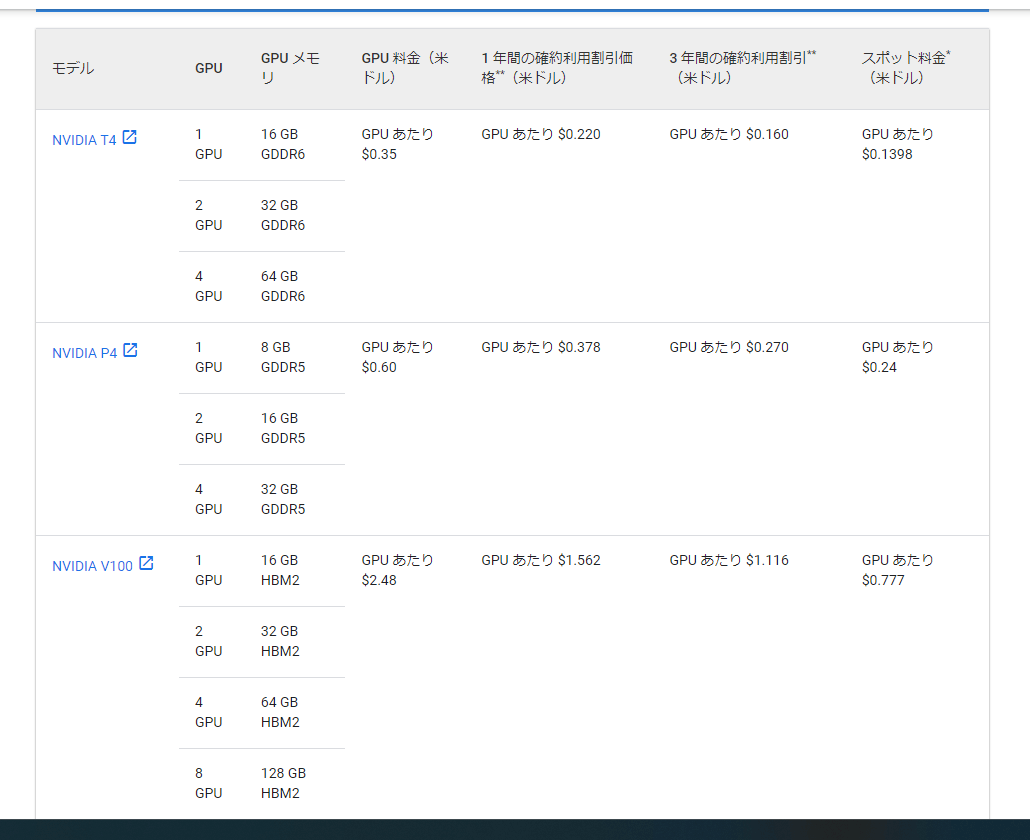Select P4 spot price $0.24
The image size is (1030, 840).
pyautogui.click(x=898, y=357)
